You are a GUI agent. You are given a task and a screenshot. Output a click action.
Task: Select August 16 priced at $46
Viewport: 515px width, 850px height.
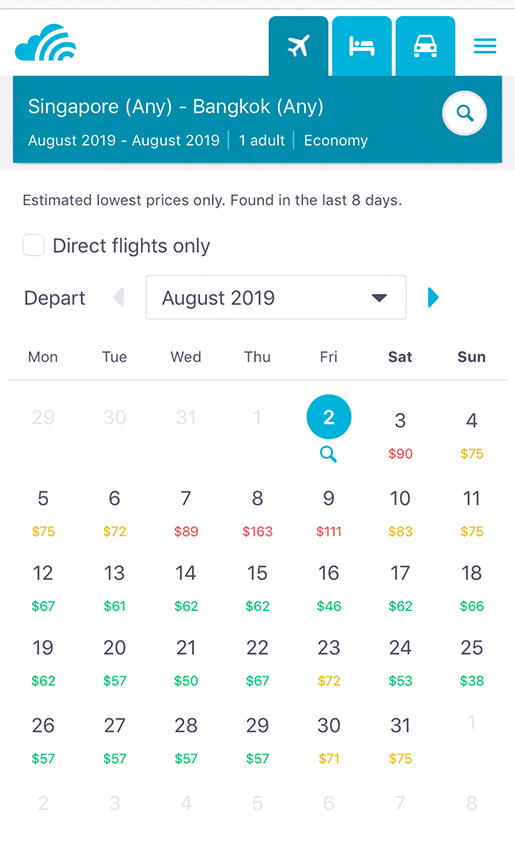click(x=329, y=587)
